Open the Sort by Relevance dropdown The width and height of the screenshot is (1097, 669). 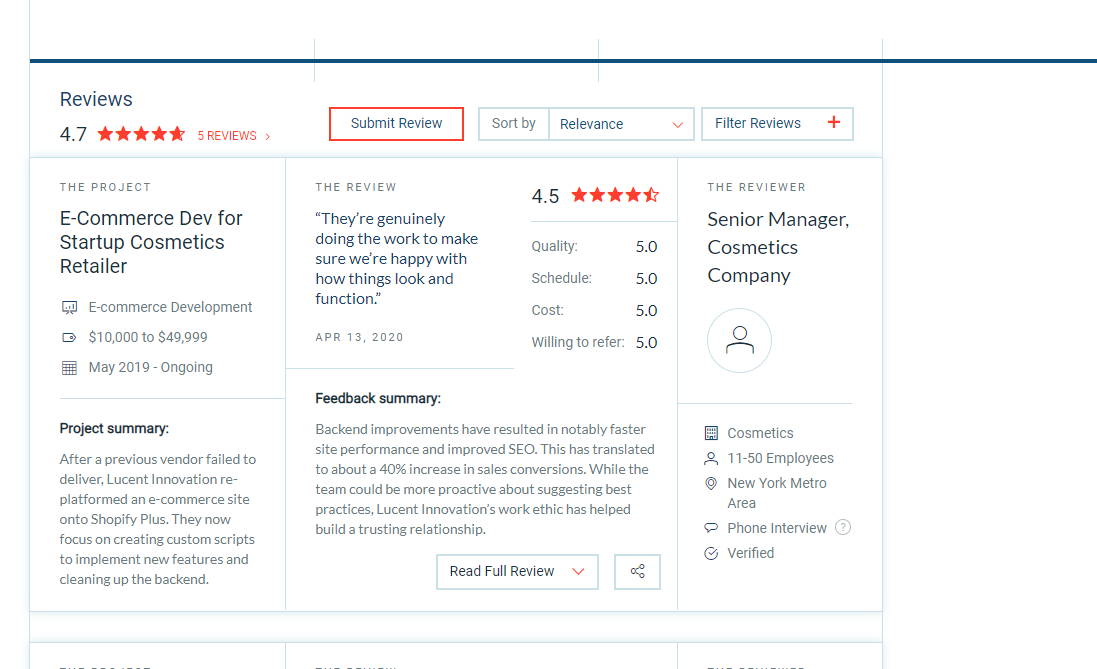tap(621, 124)
